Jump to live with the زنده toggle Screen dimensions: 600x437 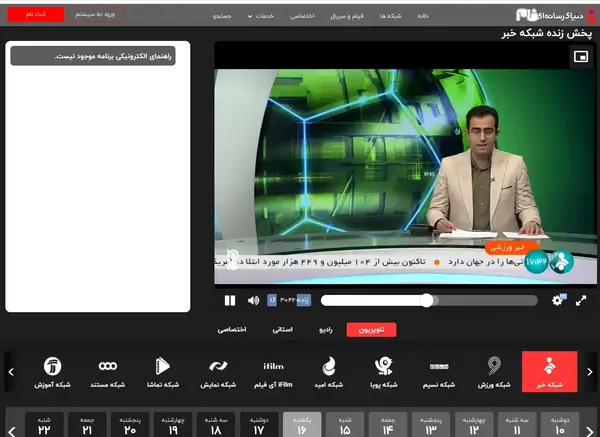pyautogui.click(x=304, y=300)
